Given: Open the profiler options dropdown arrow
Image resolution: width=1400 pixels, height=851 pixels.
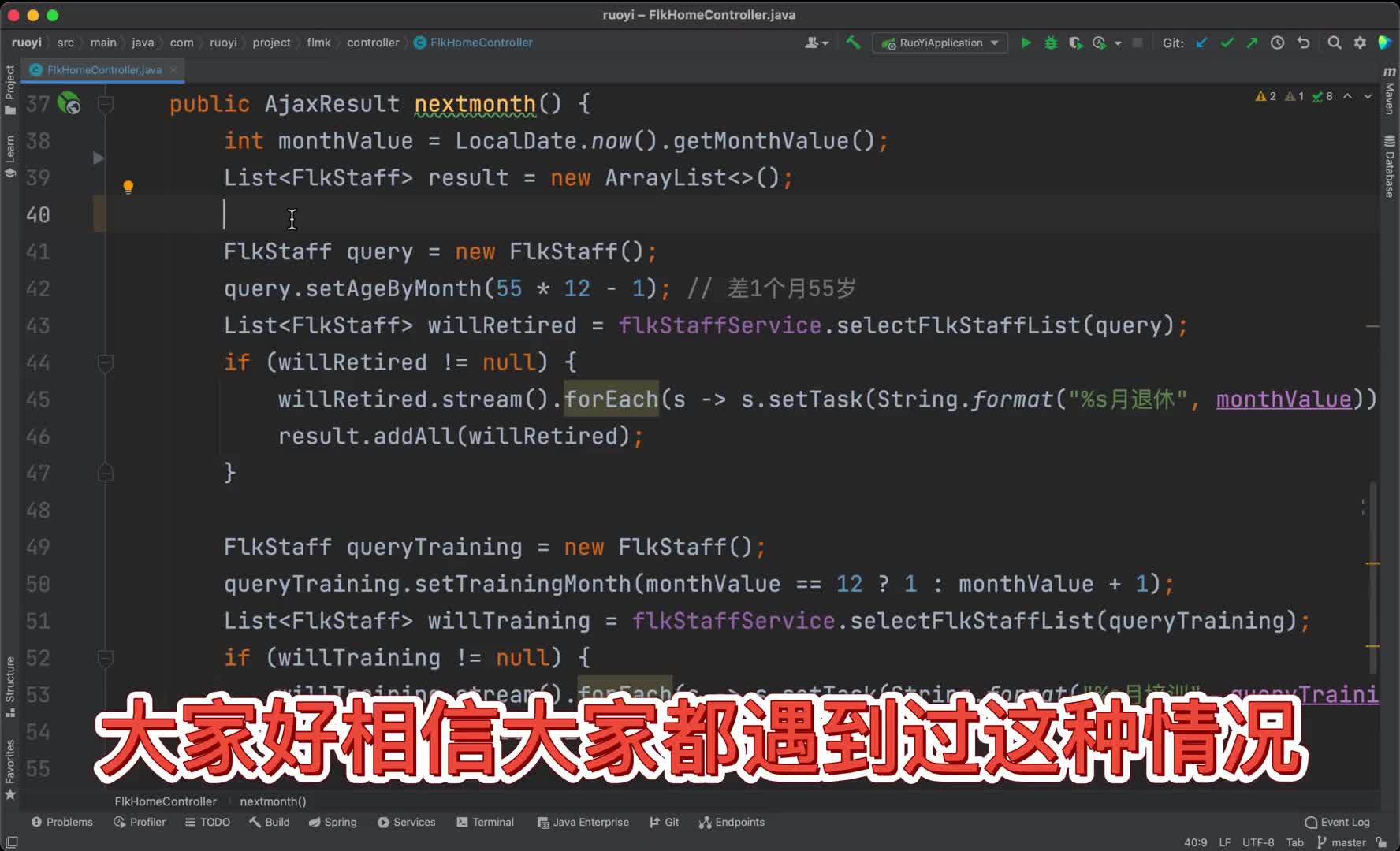Looking at the screenshot, I should coord(1118,43).
